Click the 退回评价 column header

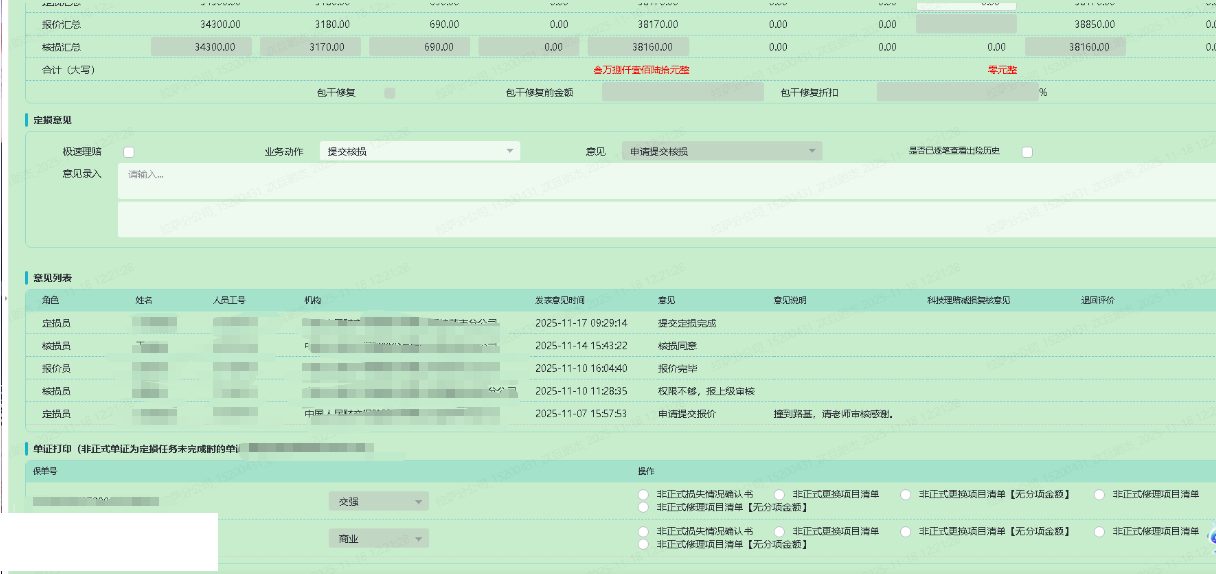pos(1097,300)
